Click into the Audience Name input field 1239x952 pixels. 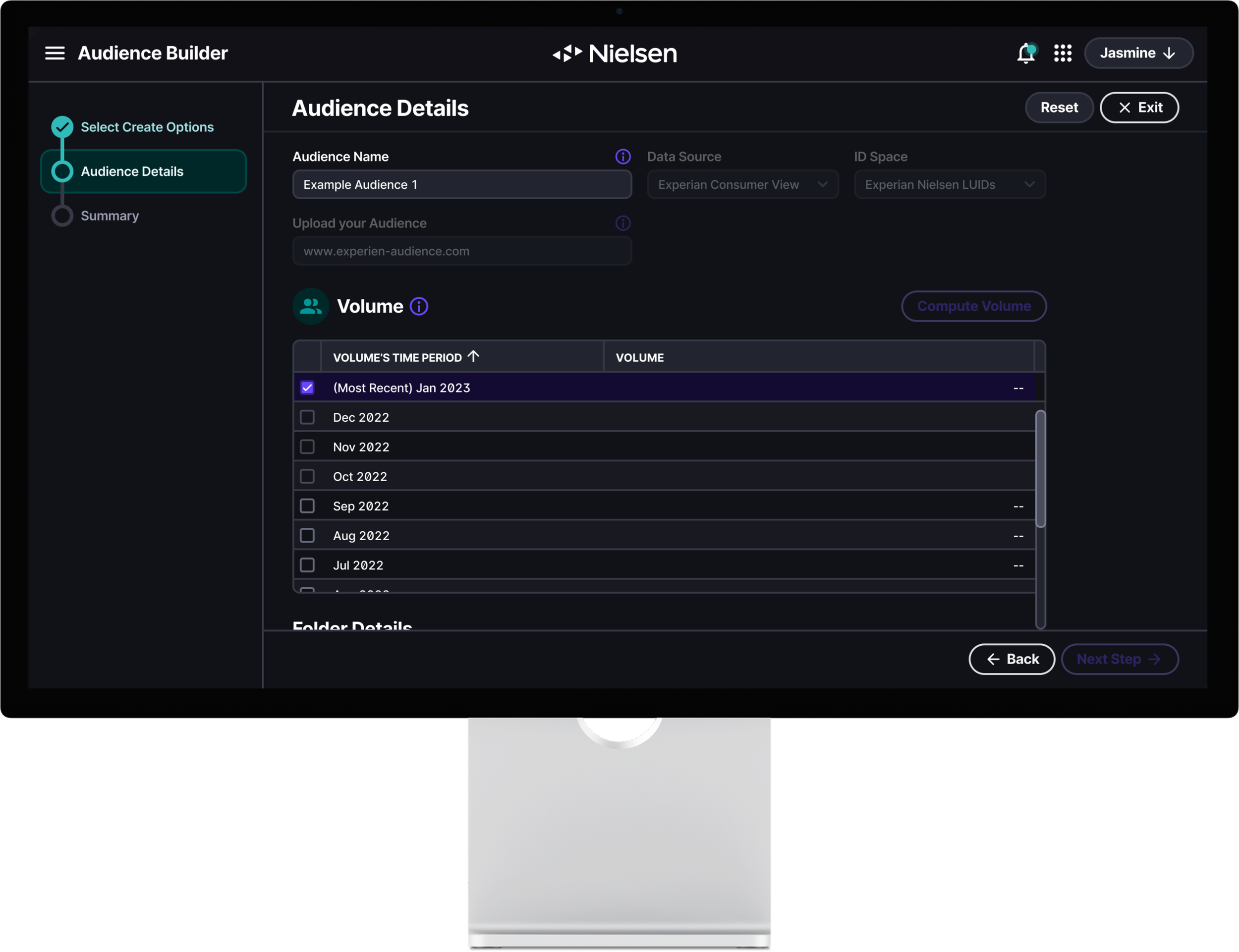(x=462, y=185)
